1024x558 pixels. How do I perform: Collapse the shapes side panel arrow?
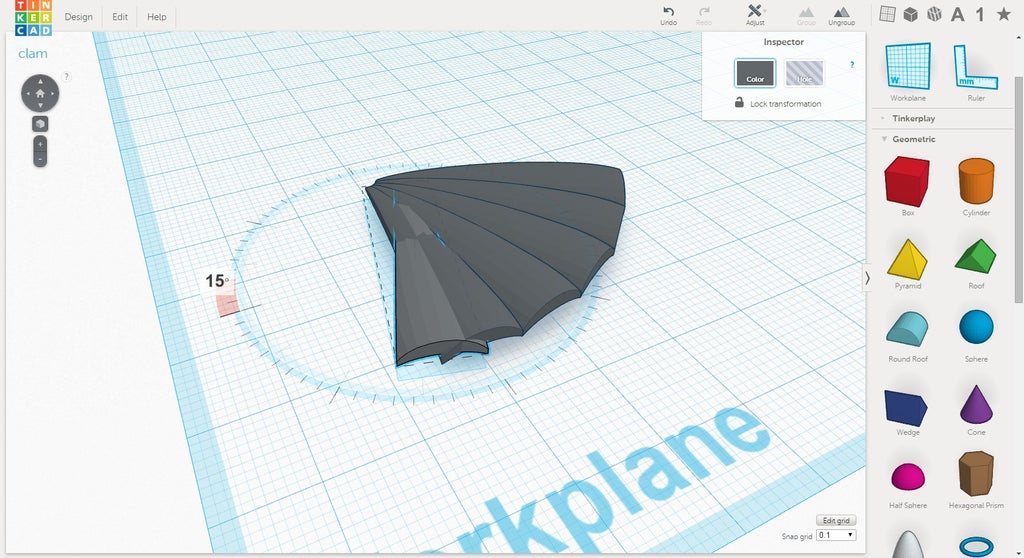pyautogui.click(x=867, y=278)
